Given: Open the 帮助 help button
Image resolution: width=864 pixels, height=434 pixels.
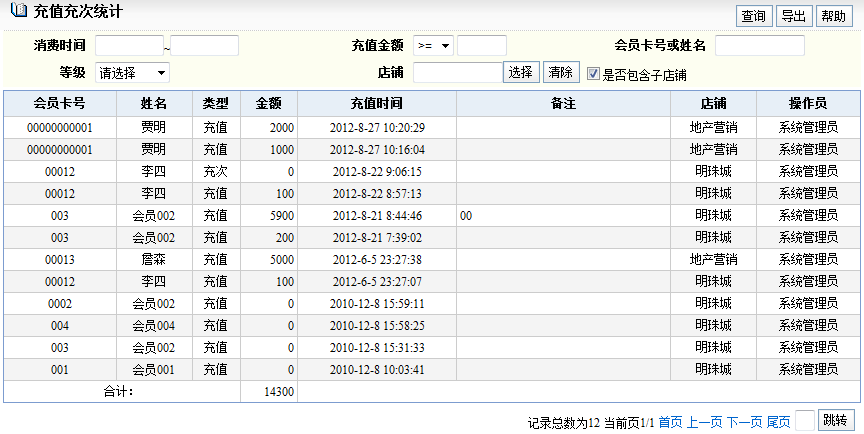Looking at the screenshot, I should coord(832,16).
